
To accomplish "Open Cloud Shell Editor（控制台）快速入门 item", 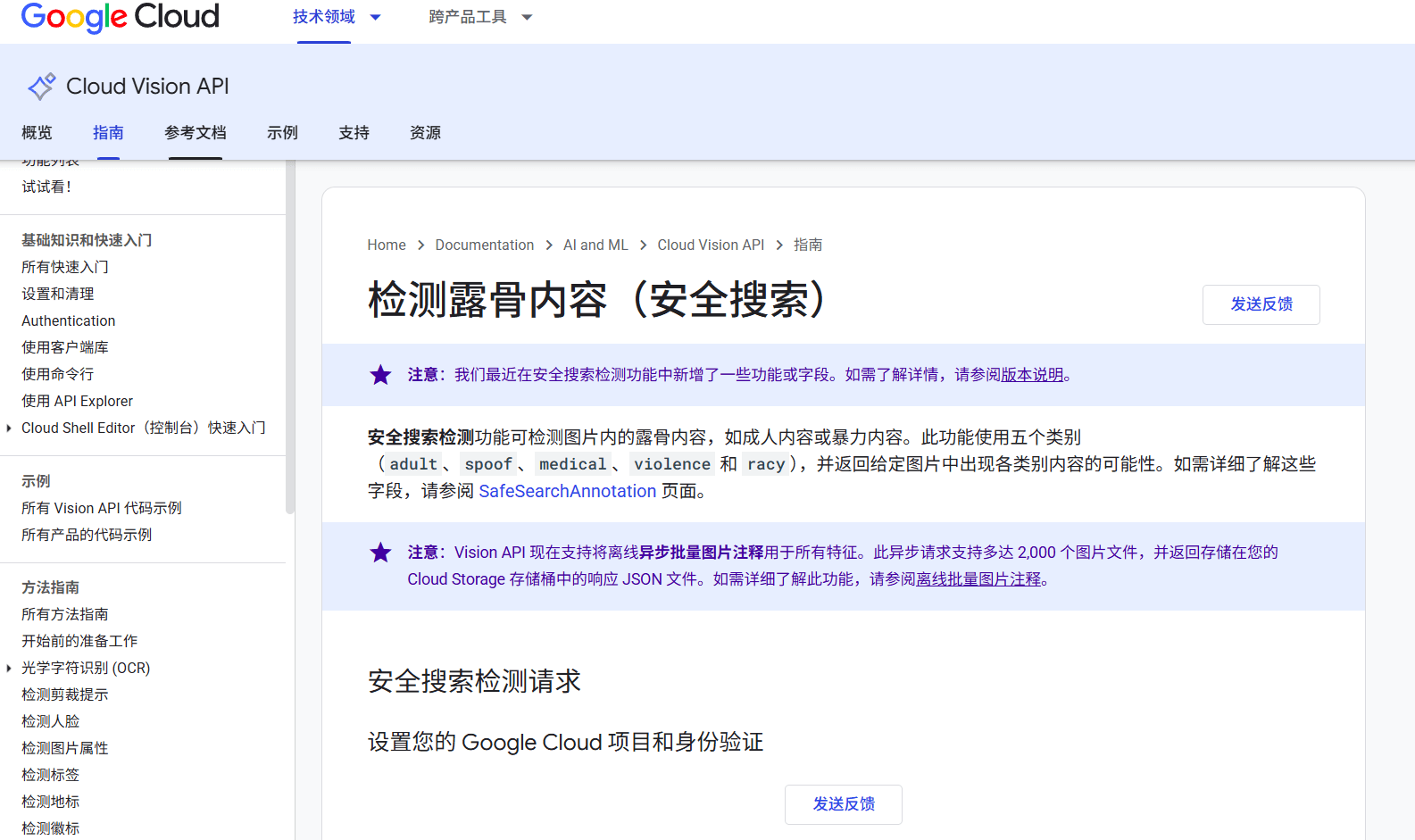I will [x=144, y=428].
